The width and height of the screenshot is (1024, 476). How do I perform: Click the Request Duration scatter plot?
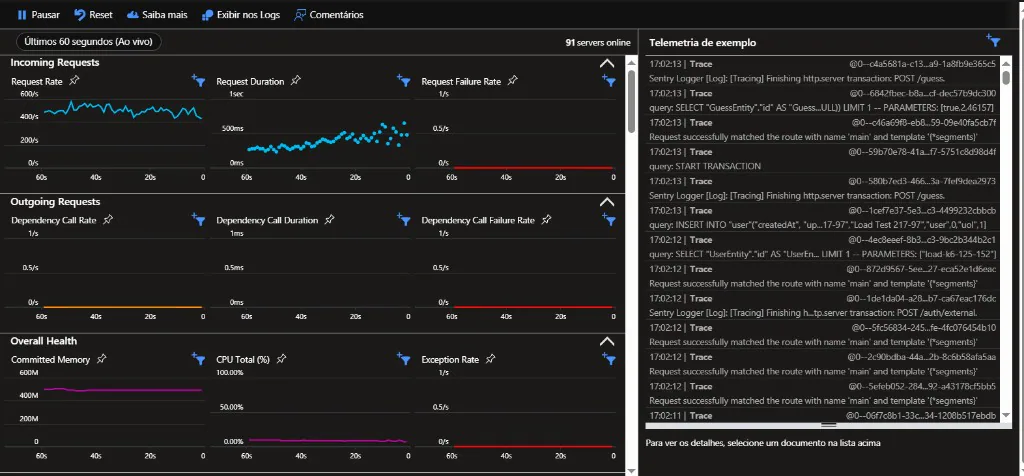tap(328, 138)
